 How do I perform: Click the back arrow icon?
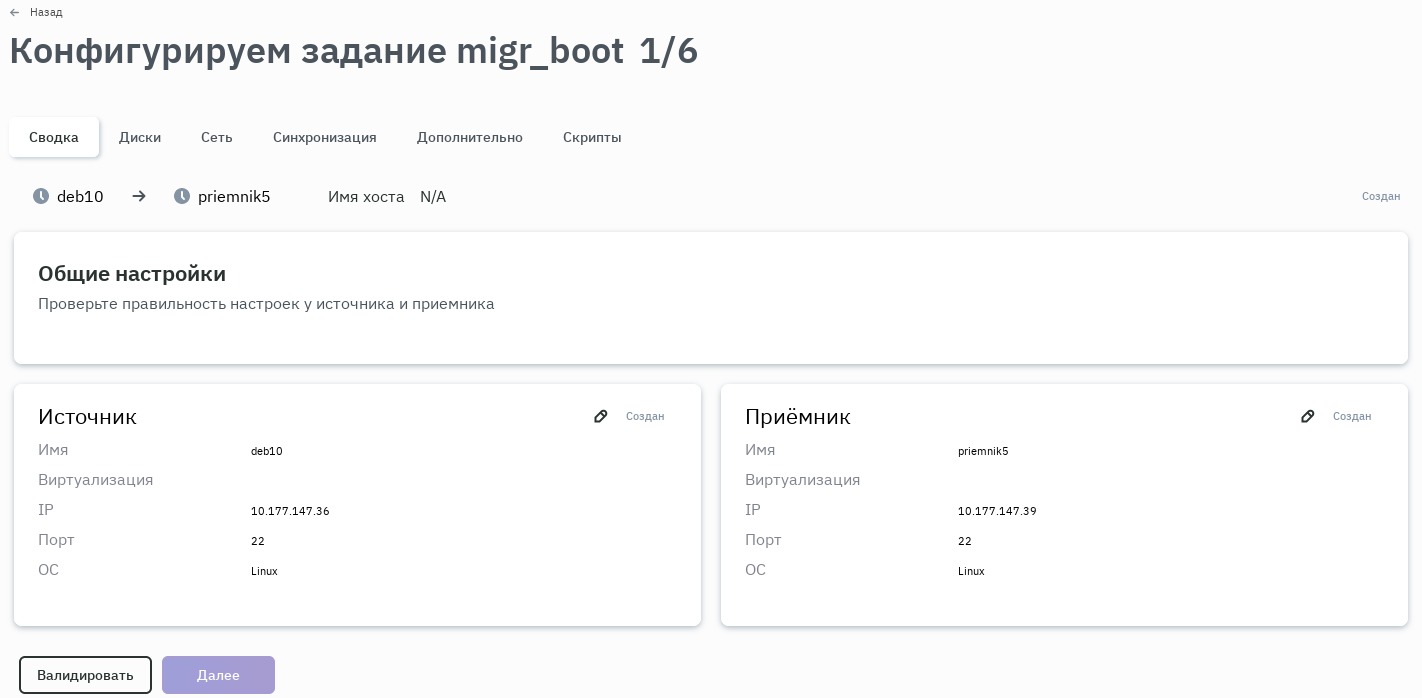pos(15,13)
